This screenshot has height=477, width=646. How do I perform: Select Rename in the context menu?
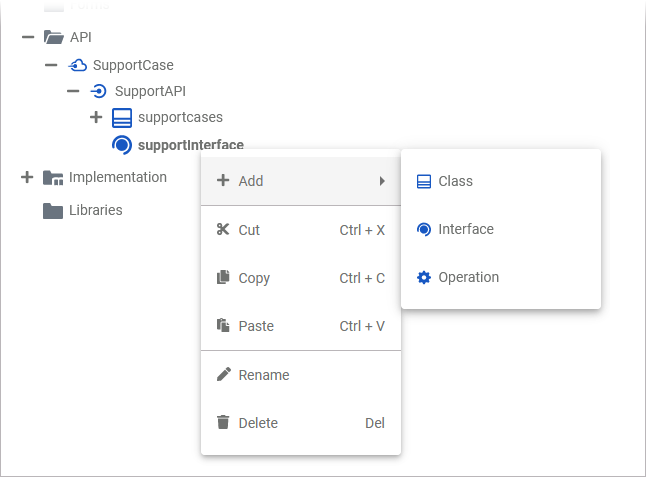(x=264, y=375)
